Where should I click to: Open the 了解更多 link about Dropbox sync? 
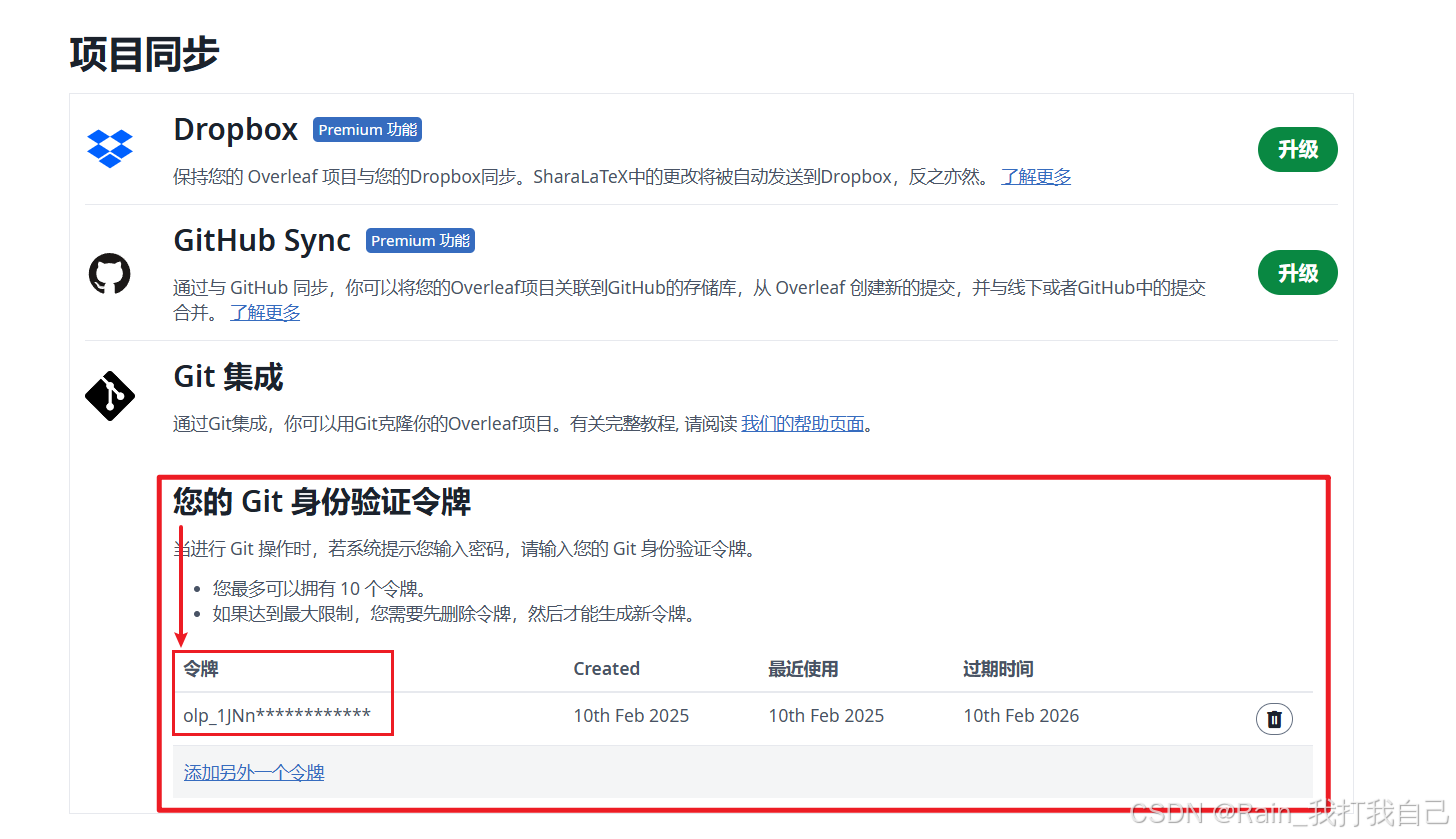[x=1036, y=176]
